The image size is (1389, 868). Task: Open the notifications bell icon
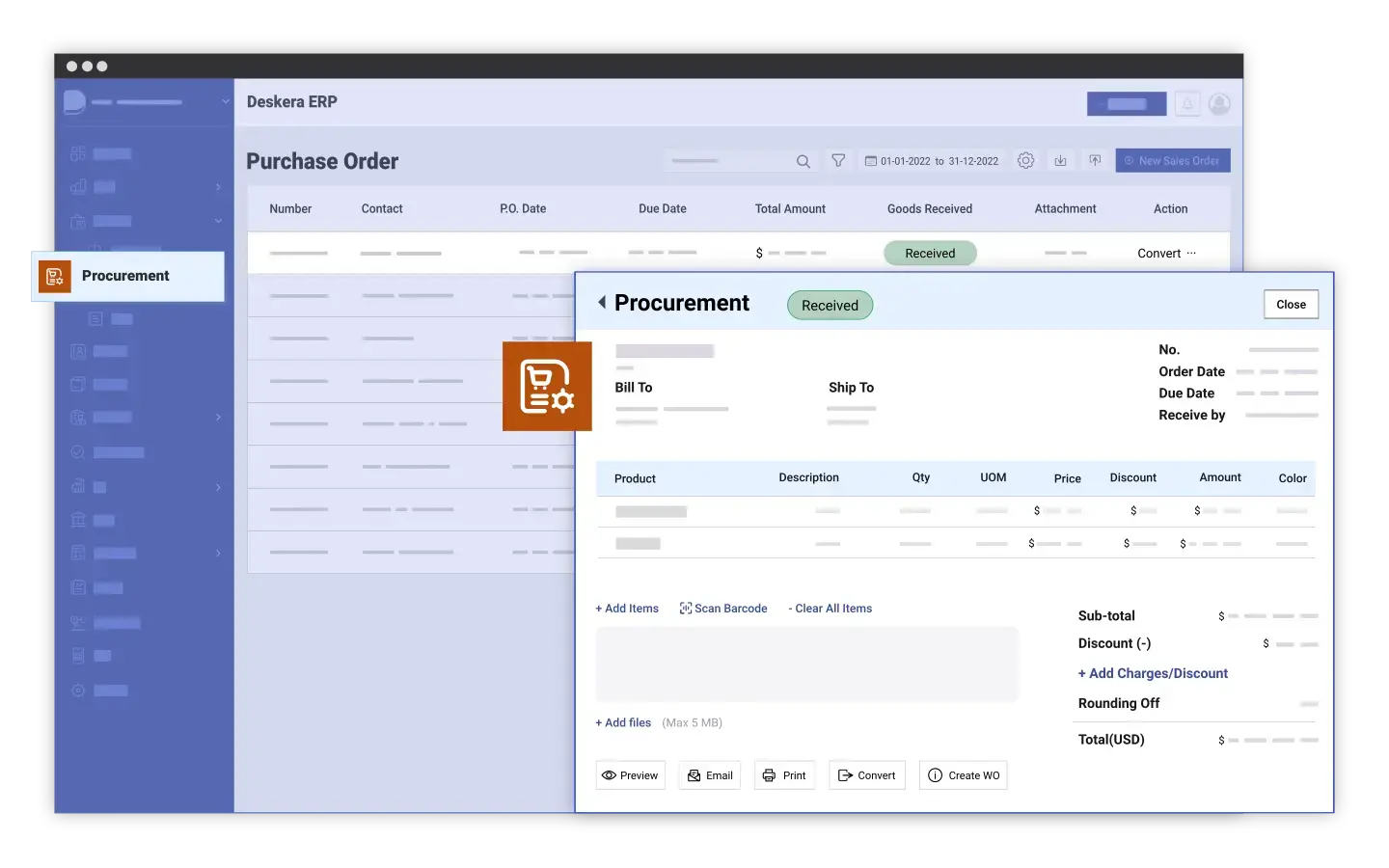(1187, 104)
